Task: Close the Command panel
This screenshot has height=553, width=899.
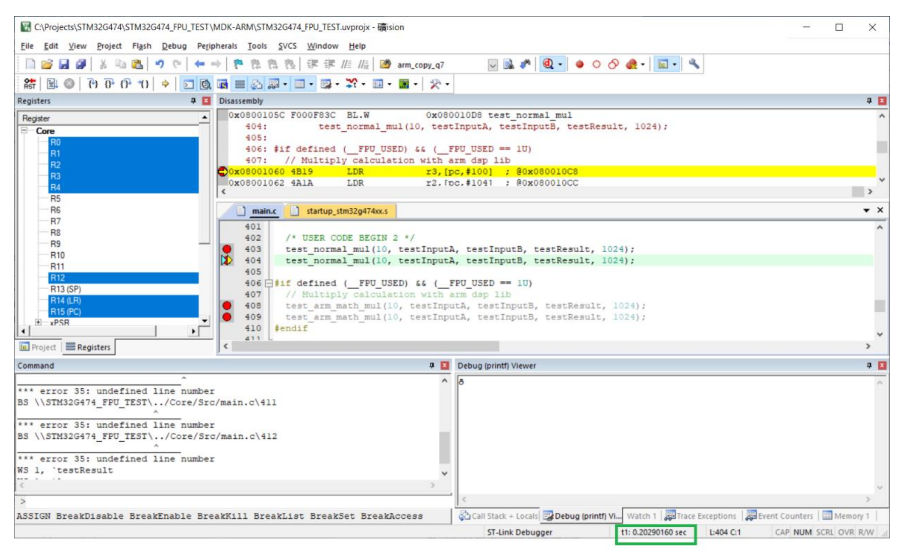Action: point(444,366)
